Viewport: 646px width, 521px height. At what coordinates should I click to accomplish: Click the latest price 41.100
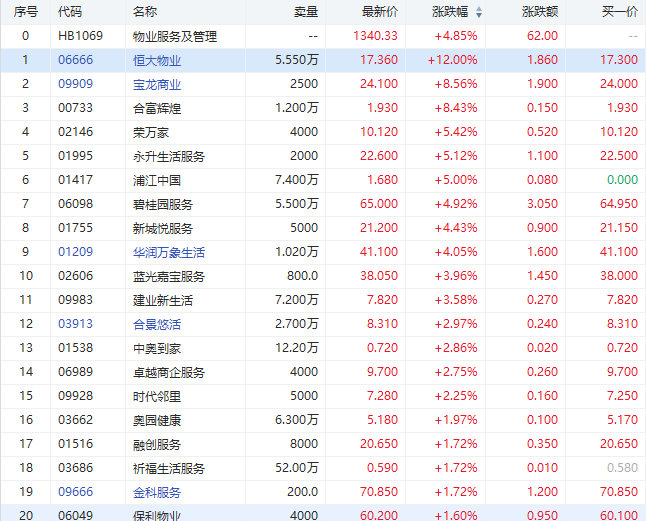coord(379,252)
